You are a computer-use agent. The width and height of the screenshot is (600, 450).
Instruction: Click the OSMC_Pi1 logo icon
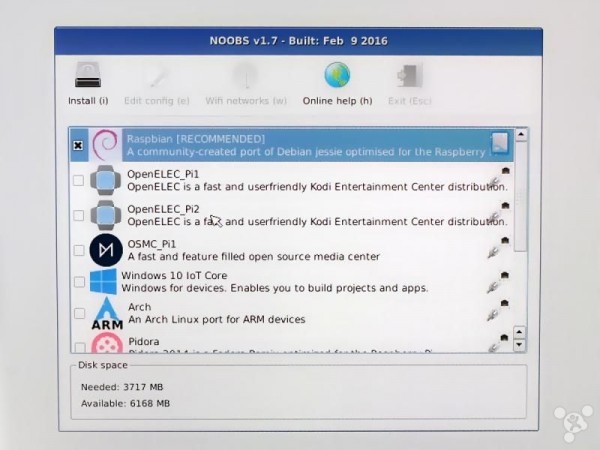click(x=105, y=250)
